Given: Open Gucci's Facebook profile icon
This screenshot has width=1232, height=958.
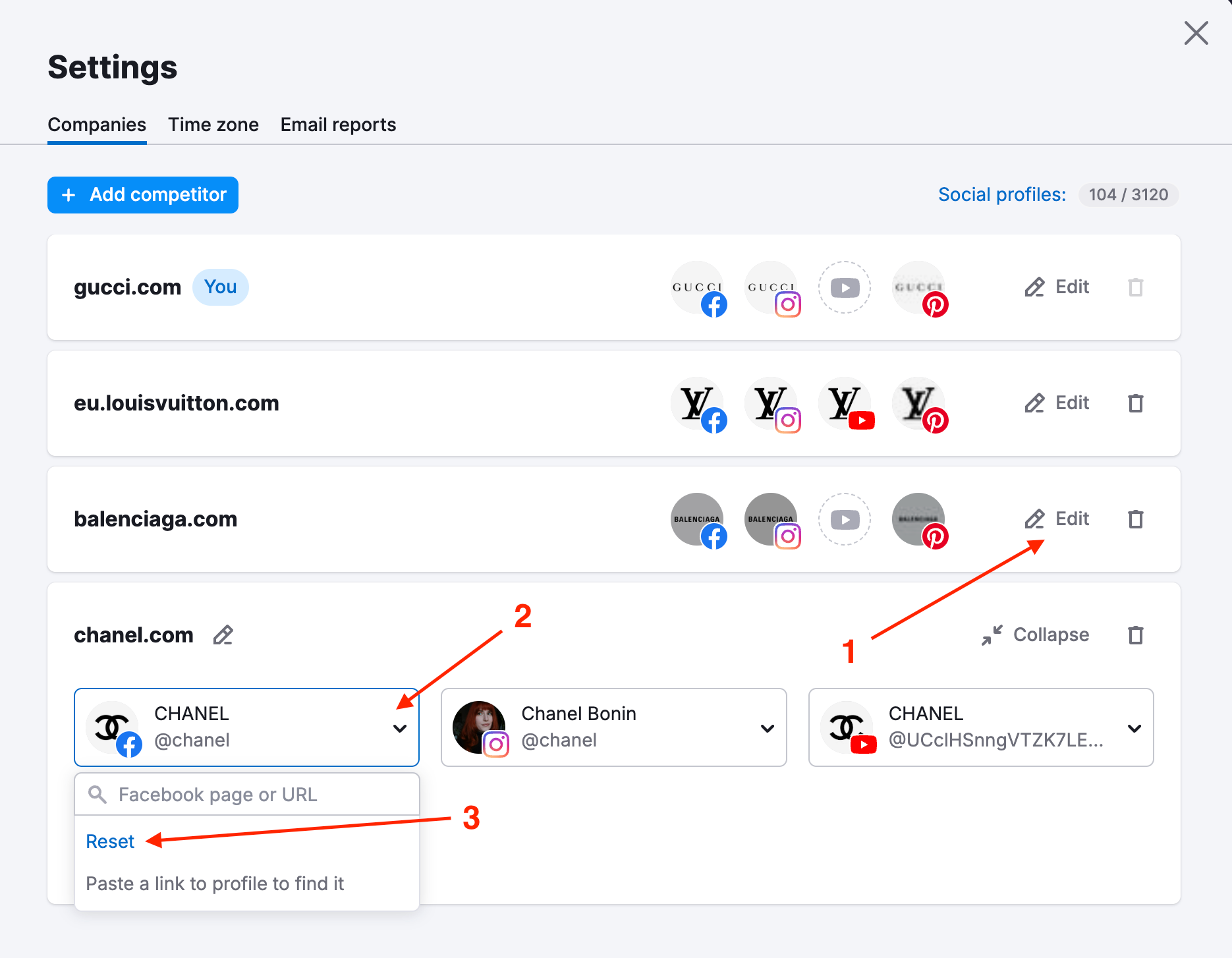Looking at the screenshot, I should pyautogui.click(x=698, y=288).
